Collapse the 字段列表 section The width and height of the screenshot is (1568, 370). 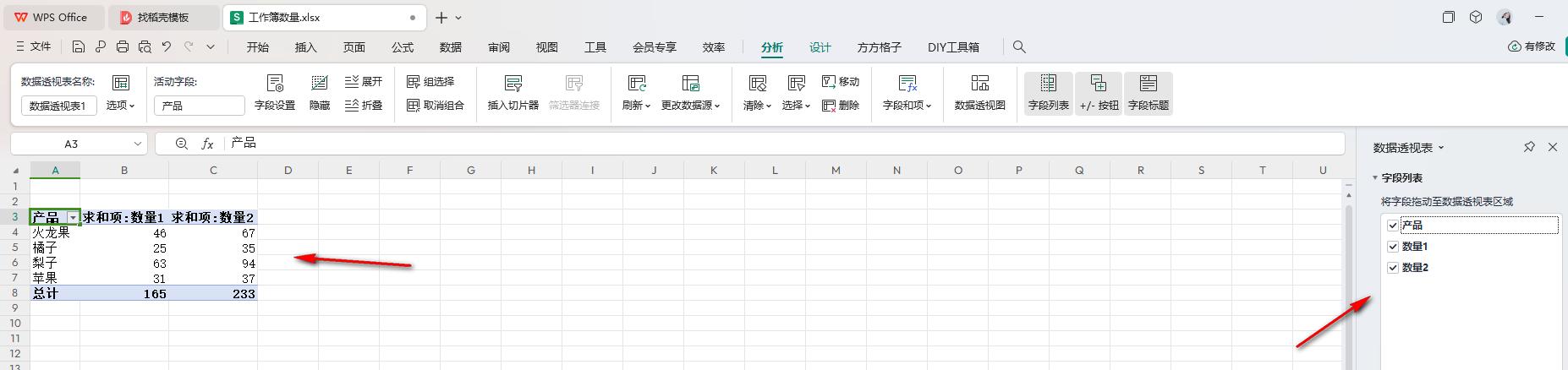tap(1375, 178)
